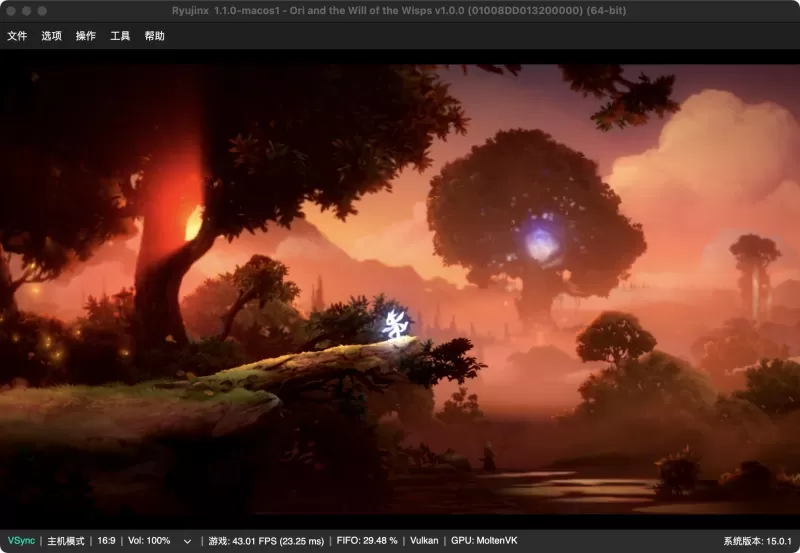Toggle 主机模式 docked mode
The height and width of the screenshot is (553, 800).
click(x=66, y=541)
